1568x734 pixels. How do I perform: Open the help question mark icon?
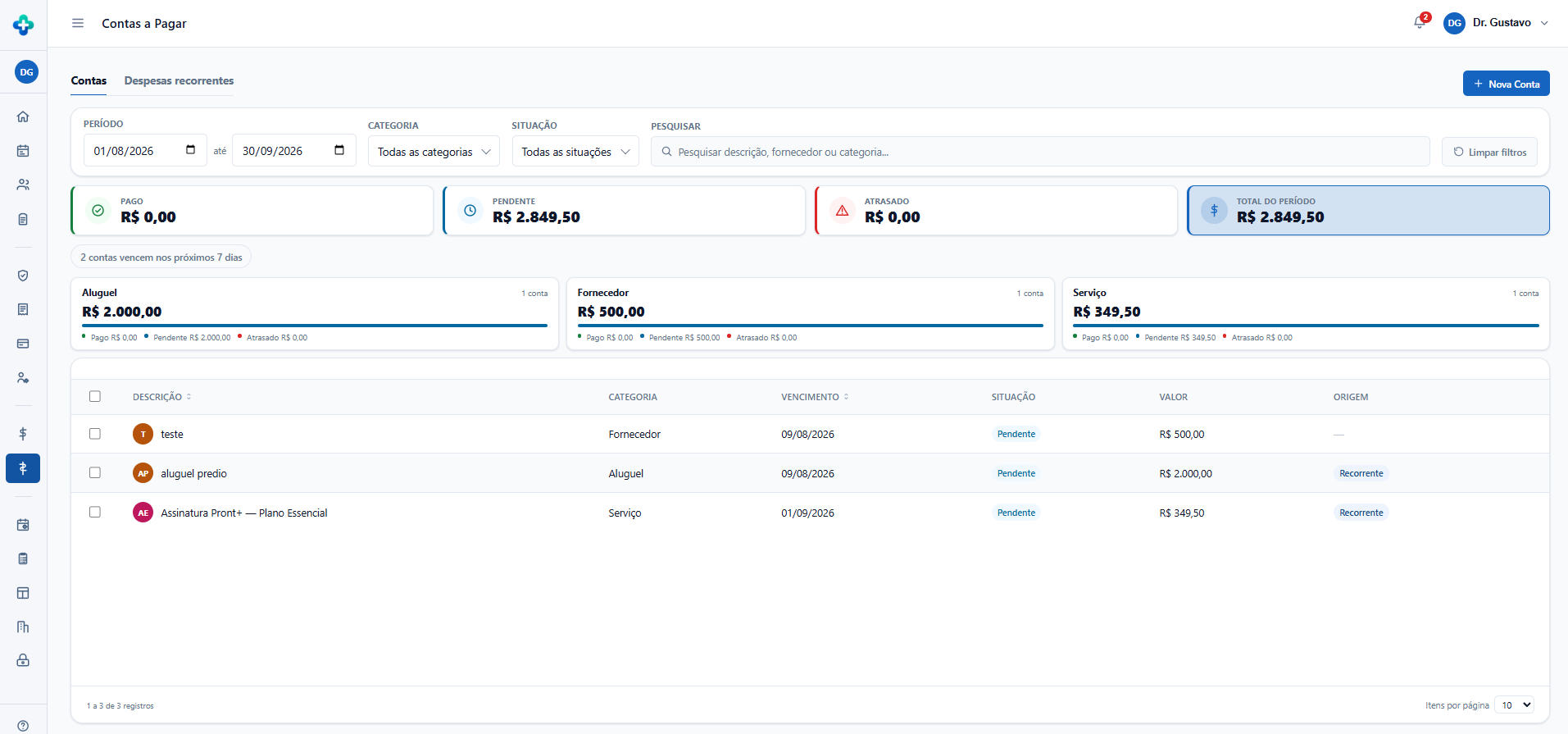click(x=23, y=726)
